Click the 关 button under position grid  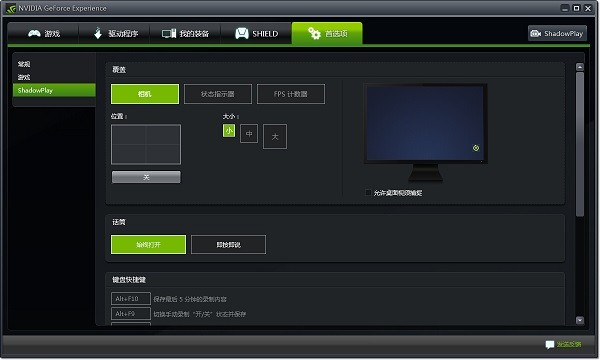[x=146, y=177]
